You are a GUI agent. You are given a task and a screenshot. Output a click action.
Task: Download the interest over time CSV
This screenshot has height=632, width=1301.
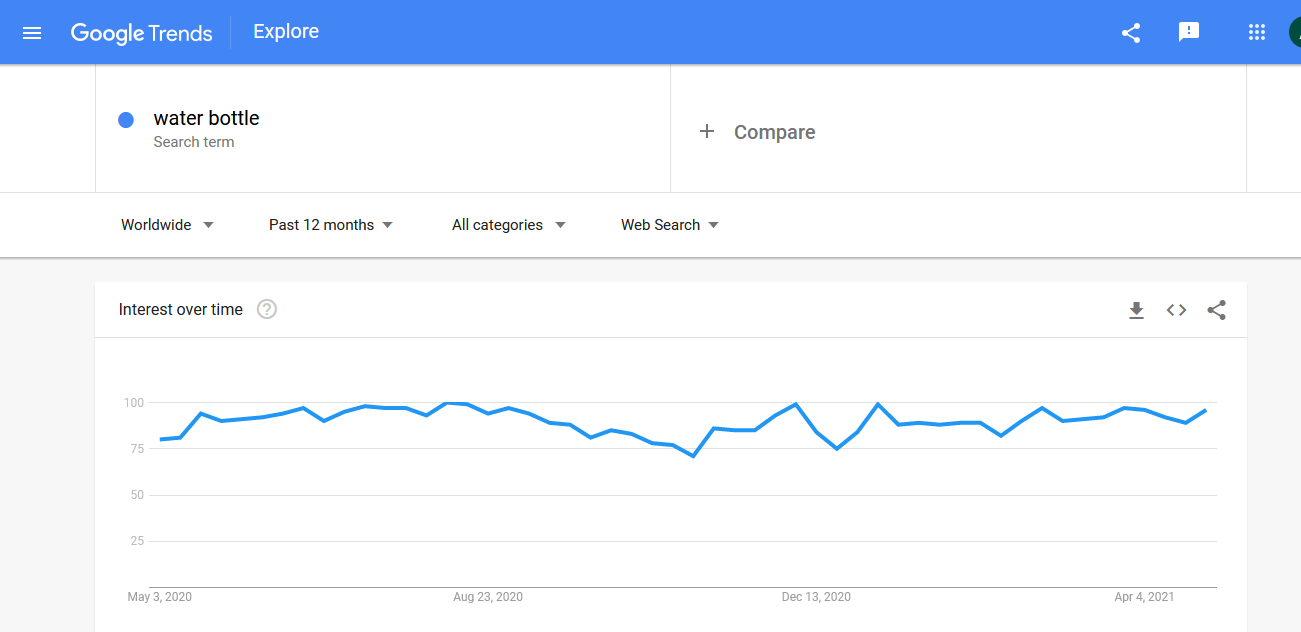[x=1136, y=310]
